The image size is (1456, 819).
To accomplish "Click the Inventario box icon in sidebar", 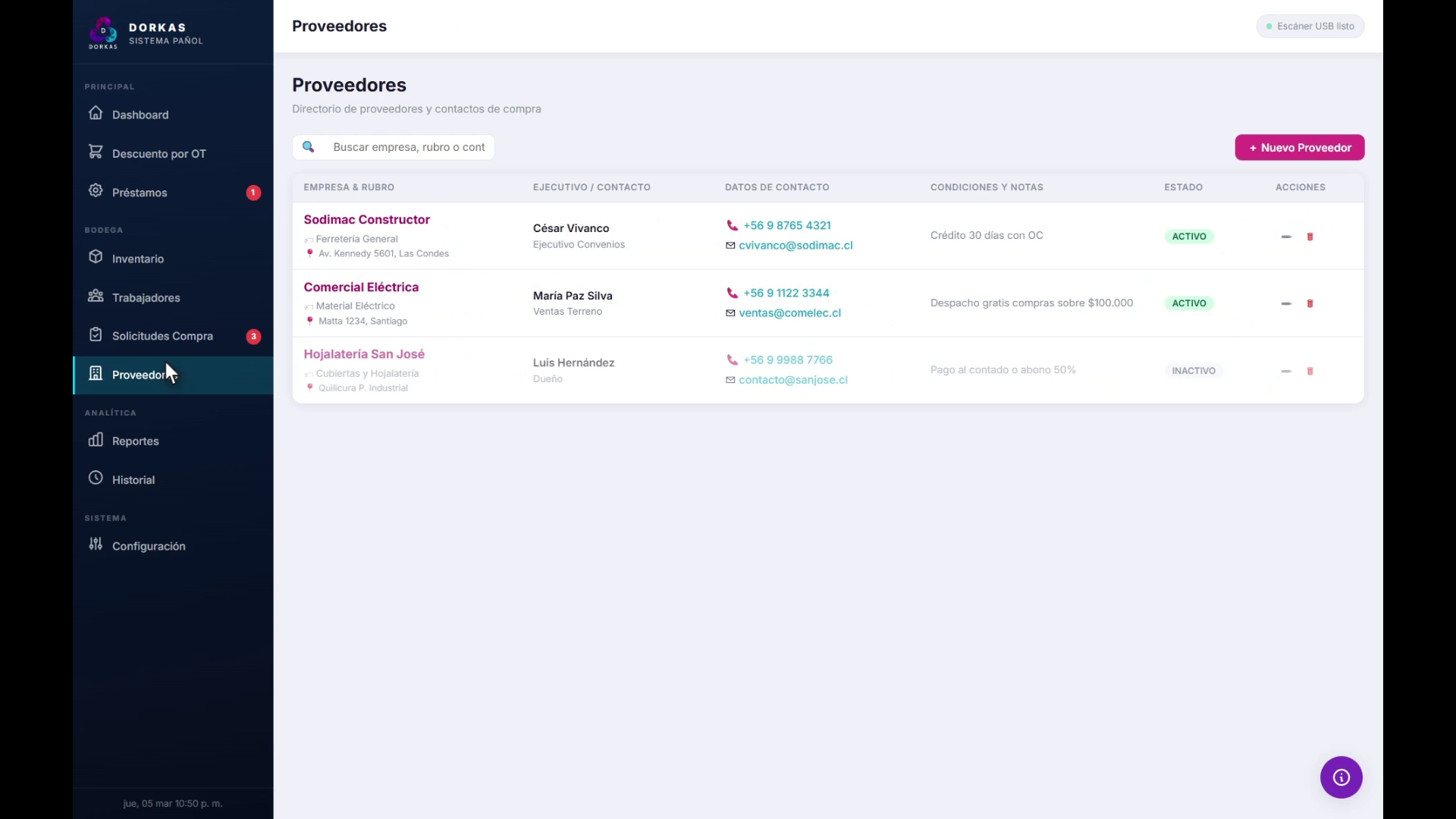I will (96, 257).
